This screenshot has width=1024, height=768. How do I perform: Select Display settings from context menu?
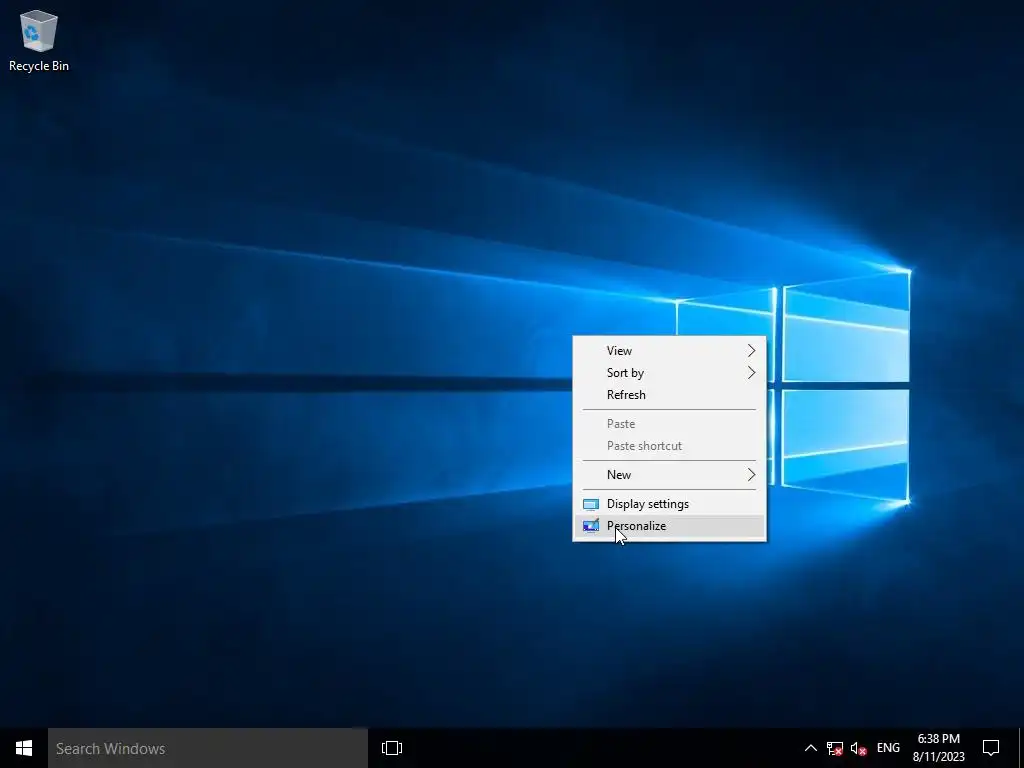pos(669,504)
